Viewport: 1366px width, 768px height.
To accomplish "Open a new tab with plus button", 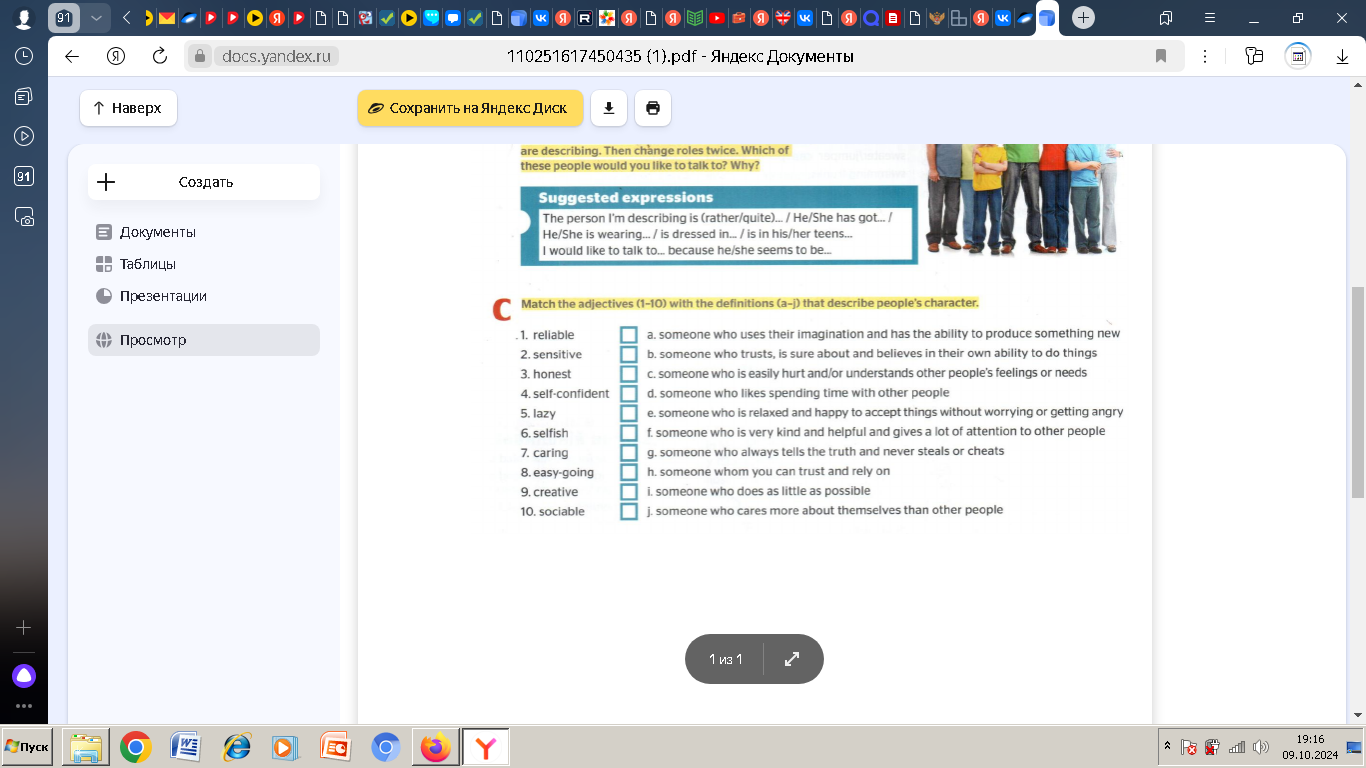I will (x=1083, y=18).
